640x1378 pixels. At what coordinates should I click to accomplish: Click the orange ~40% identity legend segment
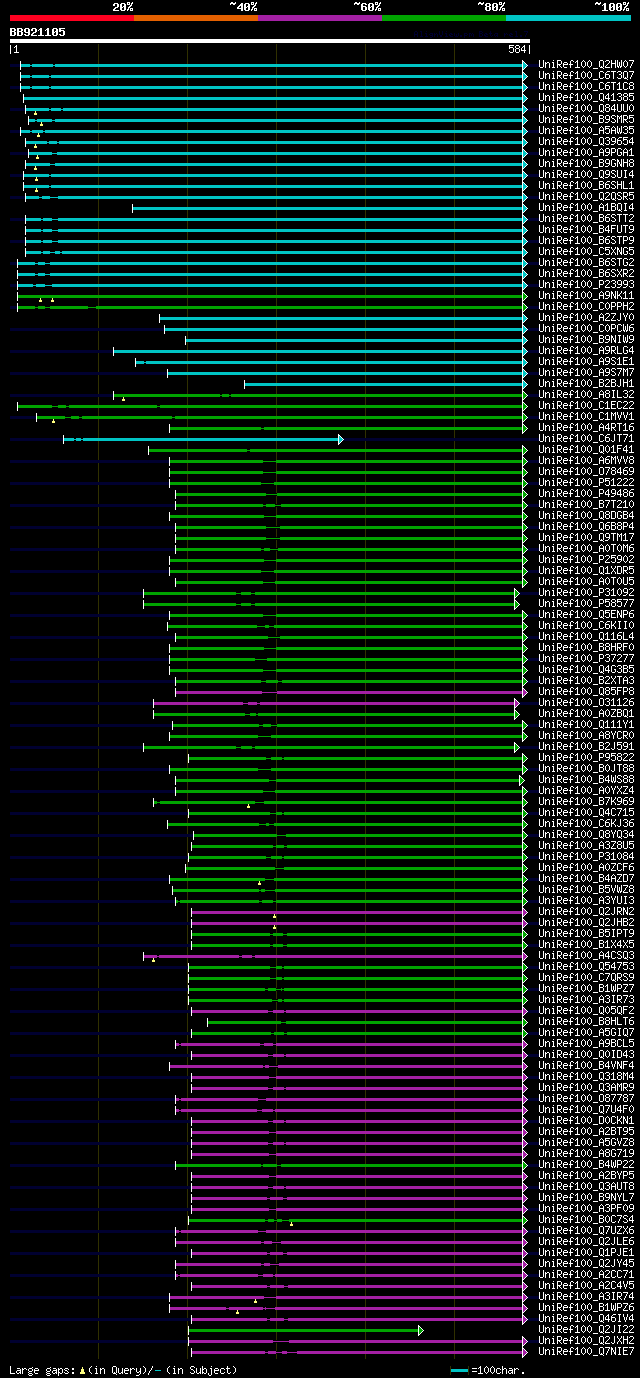point(196,17)
